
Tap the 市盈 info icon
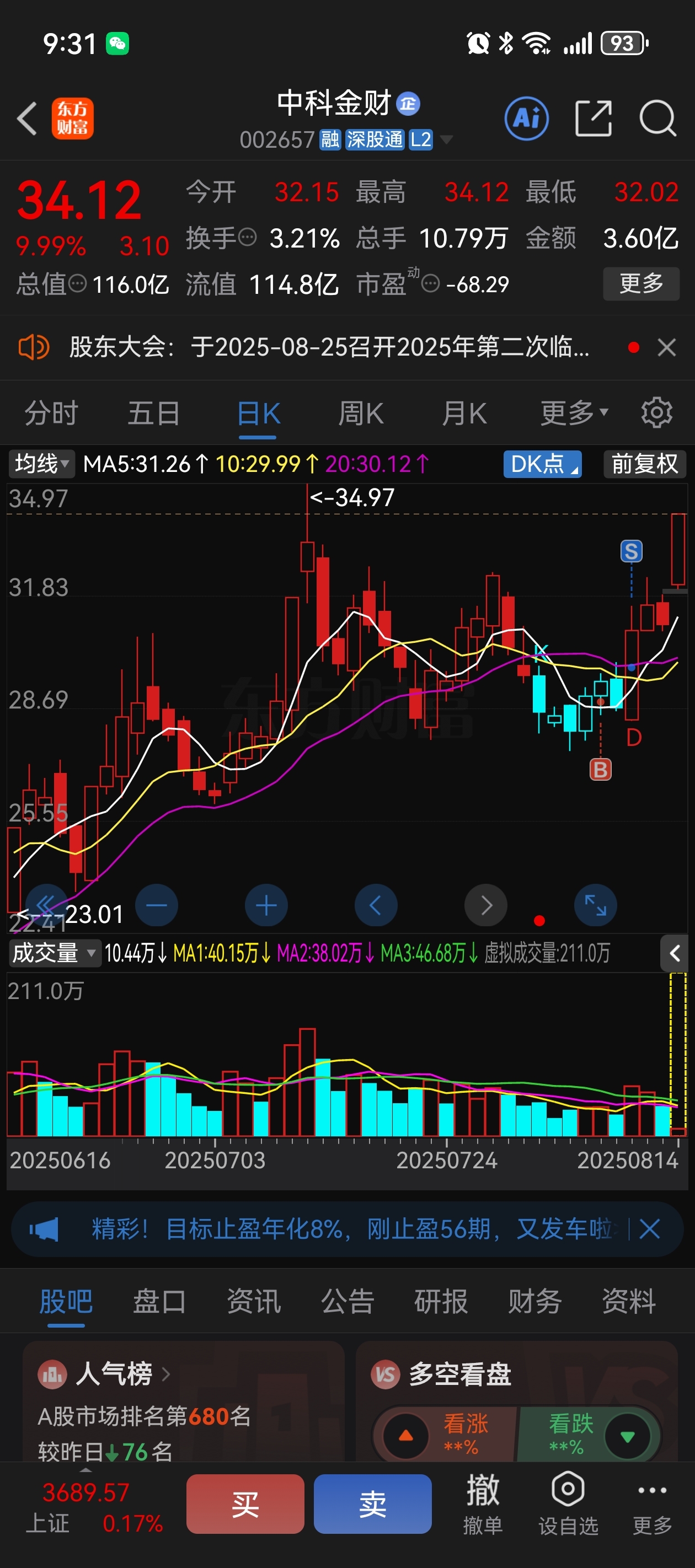point(431,283)
